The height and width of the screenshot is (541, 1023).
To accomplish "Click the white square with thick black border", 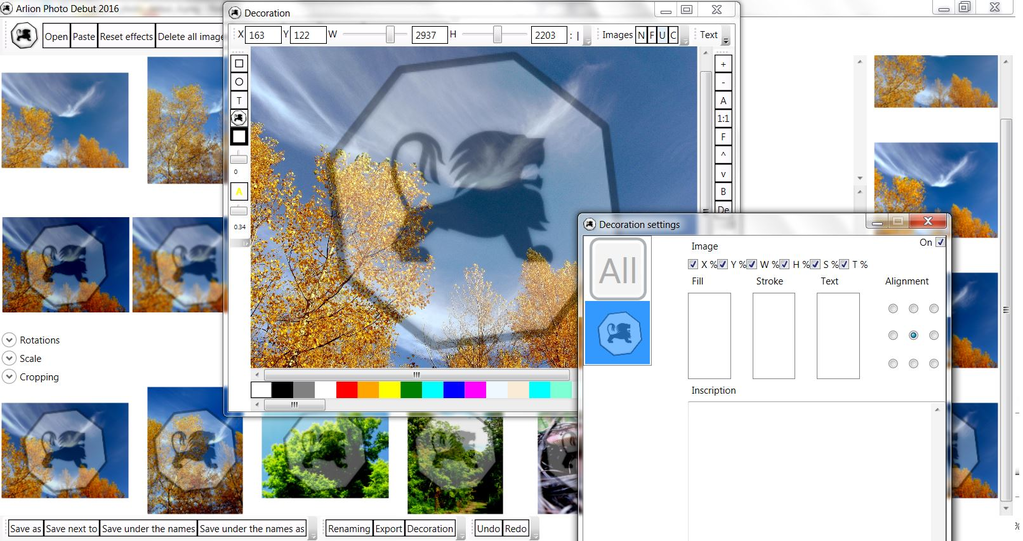I will coord(239,136).
